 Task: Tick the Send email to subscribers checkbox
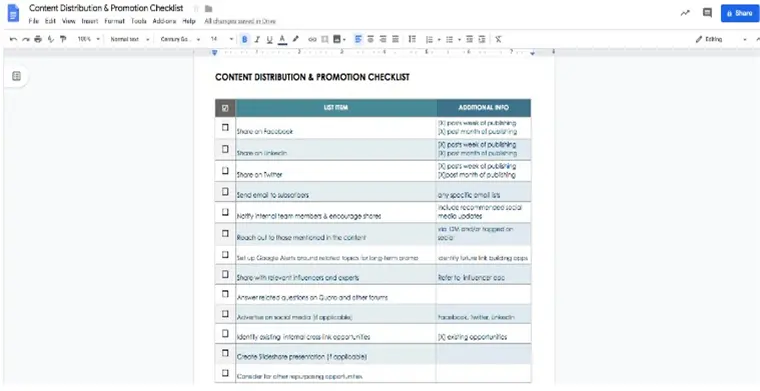pyautogui.click(x=225, y=191)
